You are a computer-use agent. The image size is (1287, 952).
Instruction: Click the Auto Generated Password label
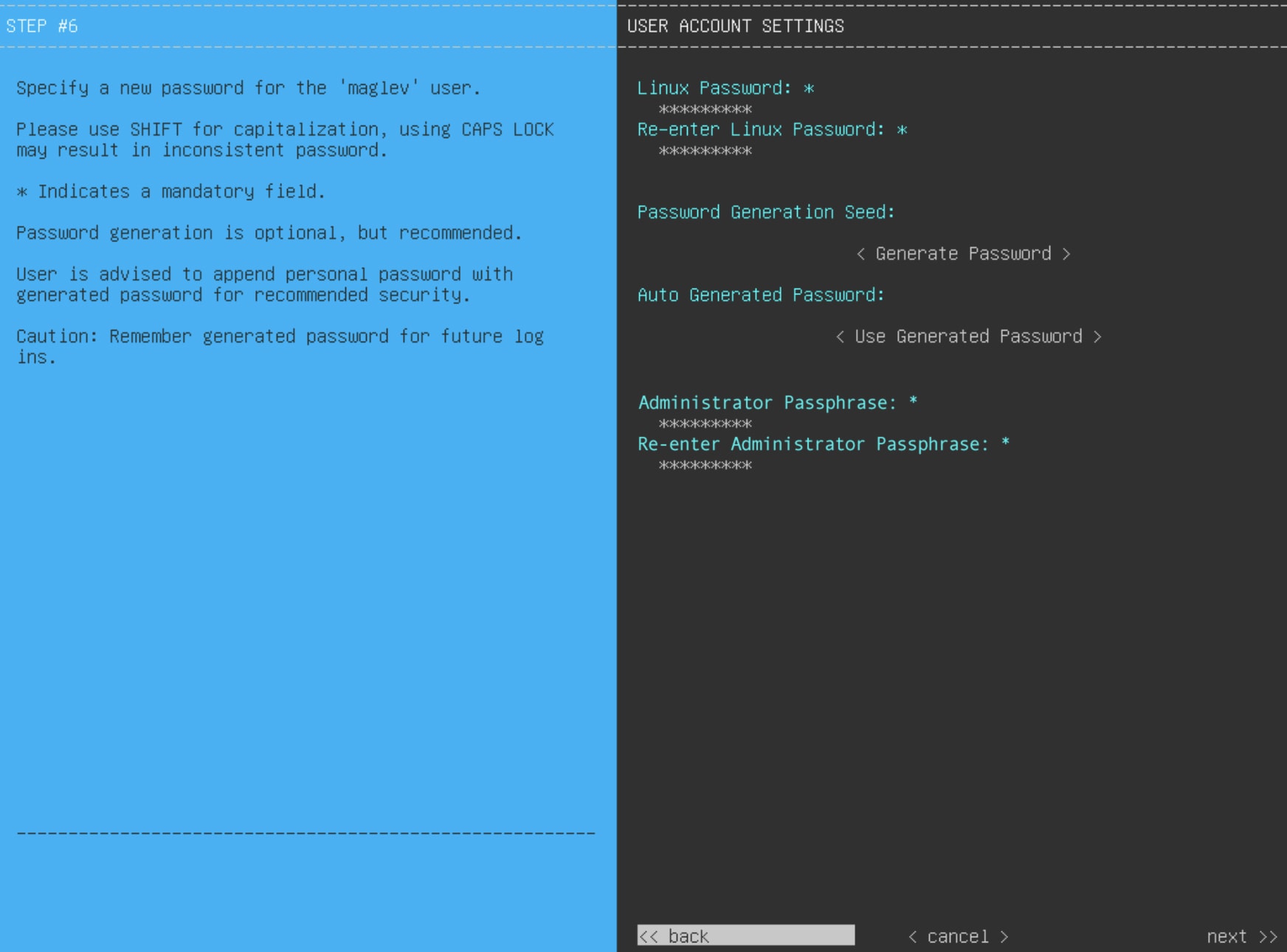click(760, 295)
